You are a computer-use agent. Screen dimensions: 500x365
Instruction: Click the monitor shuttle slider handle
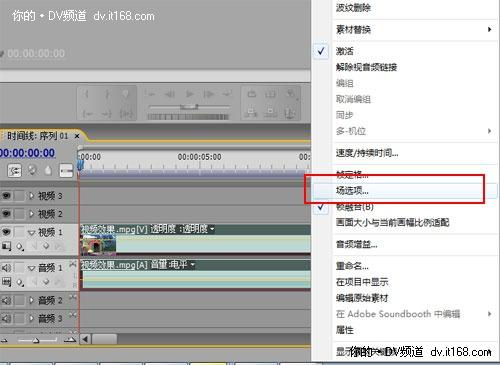click(x=189, y=107)
